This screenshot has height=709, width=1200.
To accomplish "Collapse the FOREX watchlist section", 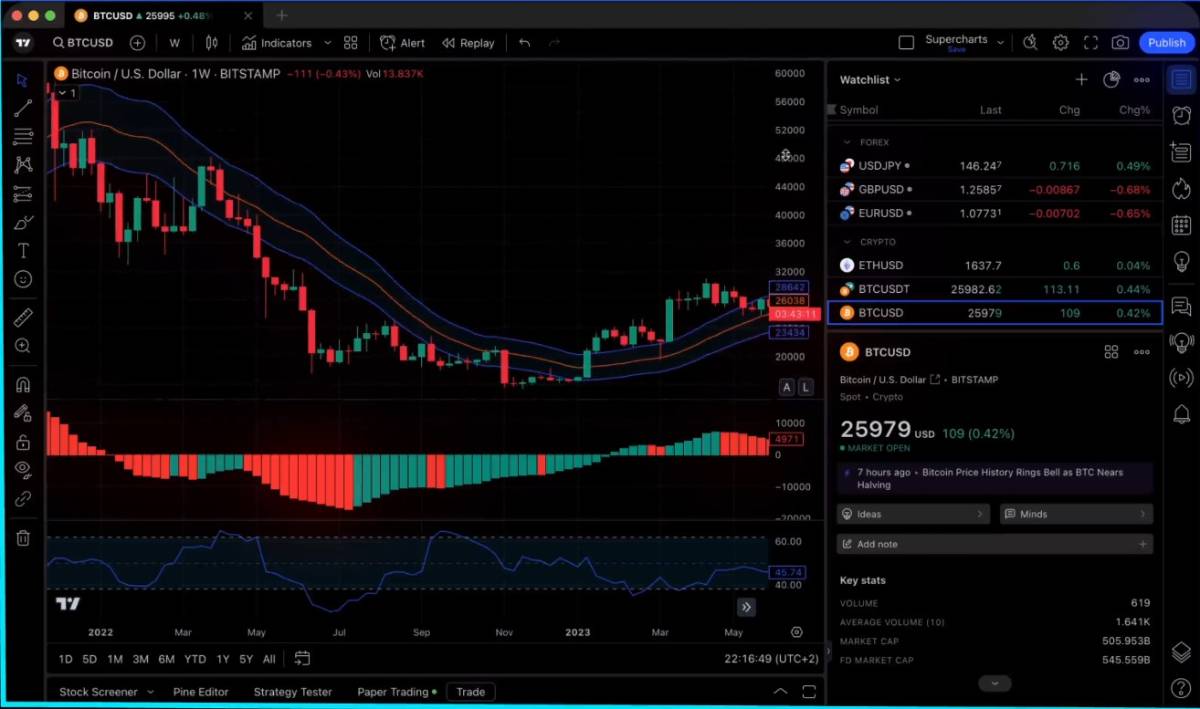I will [848, 142].
